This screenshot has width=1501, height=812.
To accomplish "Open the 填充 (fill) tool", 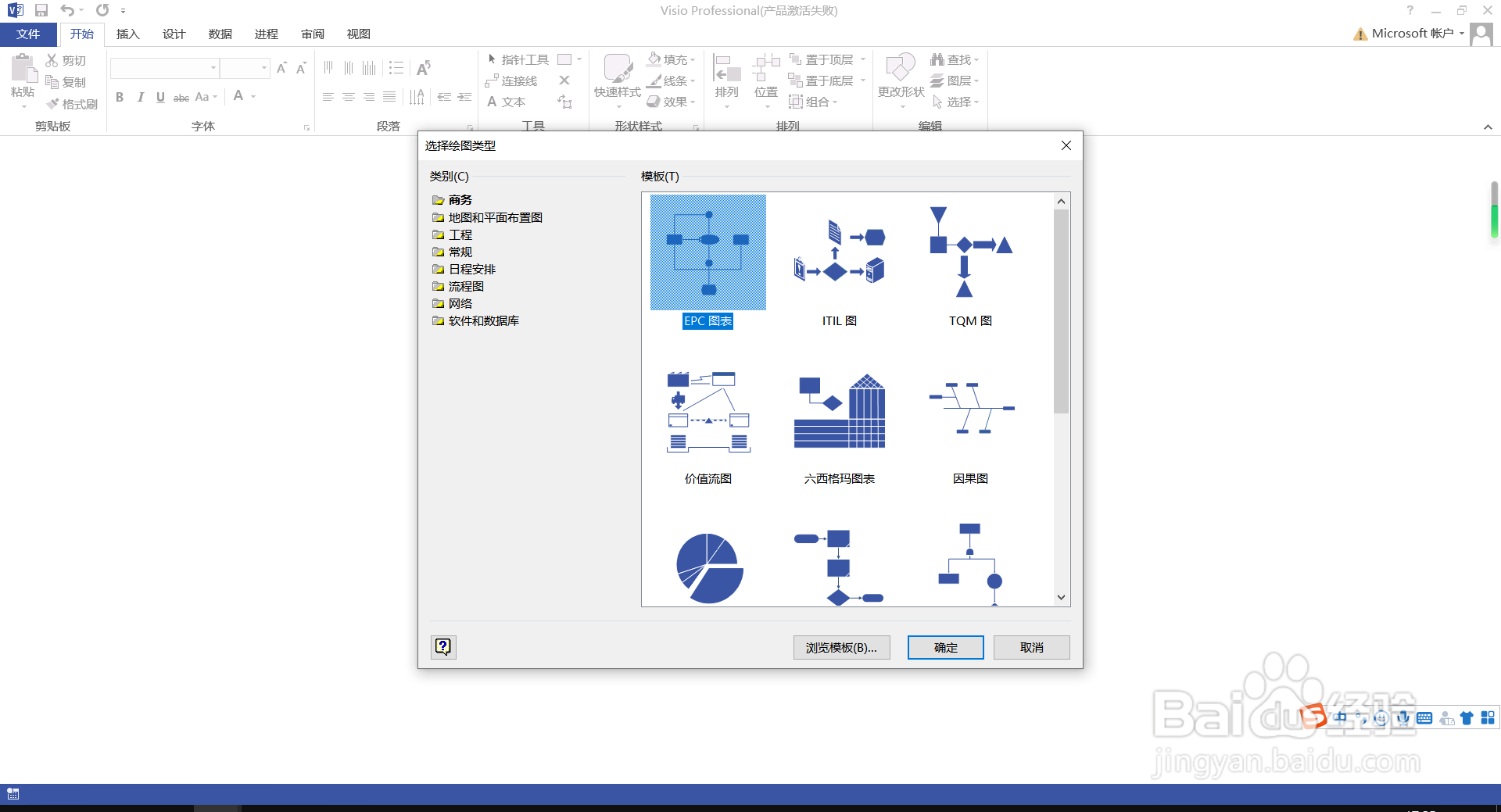I will [x=668, y=59].
